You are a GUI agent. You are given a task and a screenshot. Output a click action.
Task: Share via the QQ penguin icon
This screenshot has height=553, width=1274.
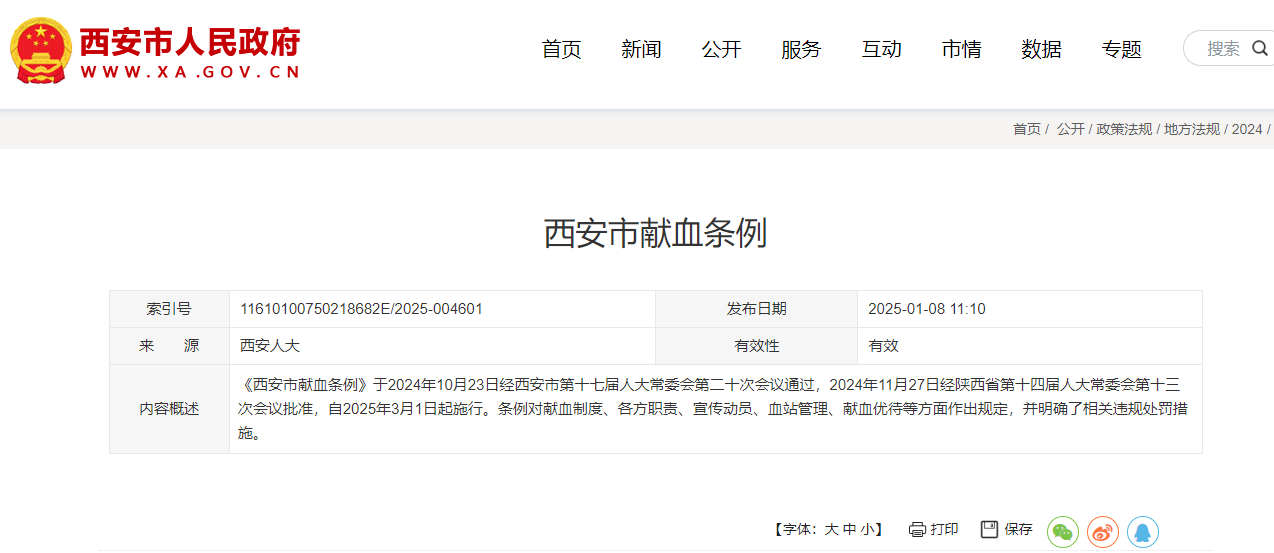pyautogui.click(x=1142, y=531)
